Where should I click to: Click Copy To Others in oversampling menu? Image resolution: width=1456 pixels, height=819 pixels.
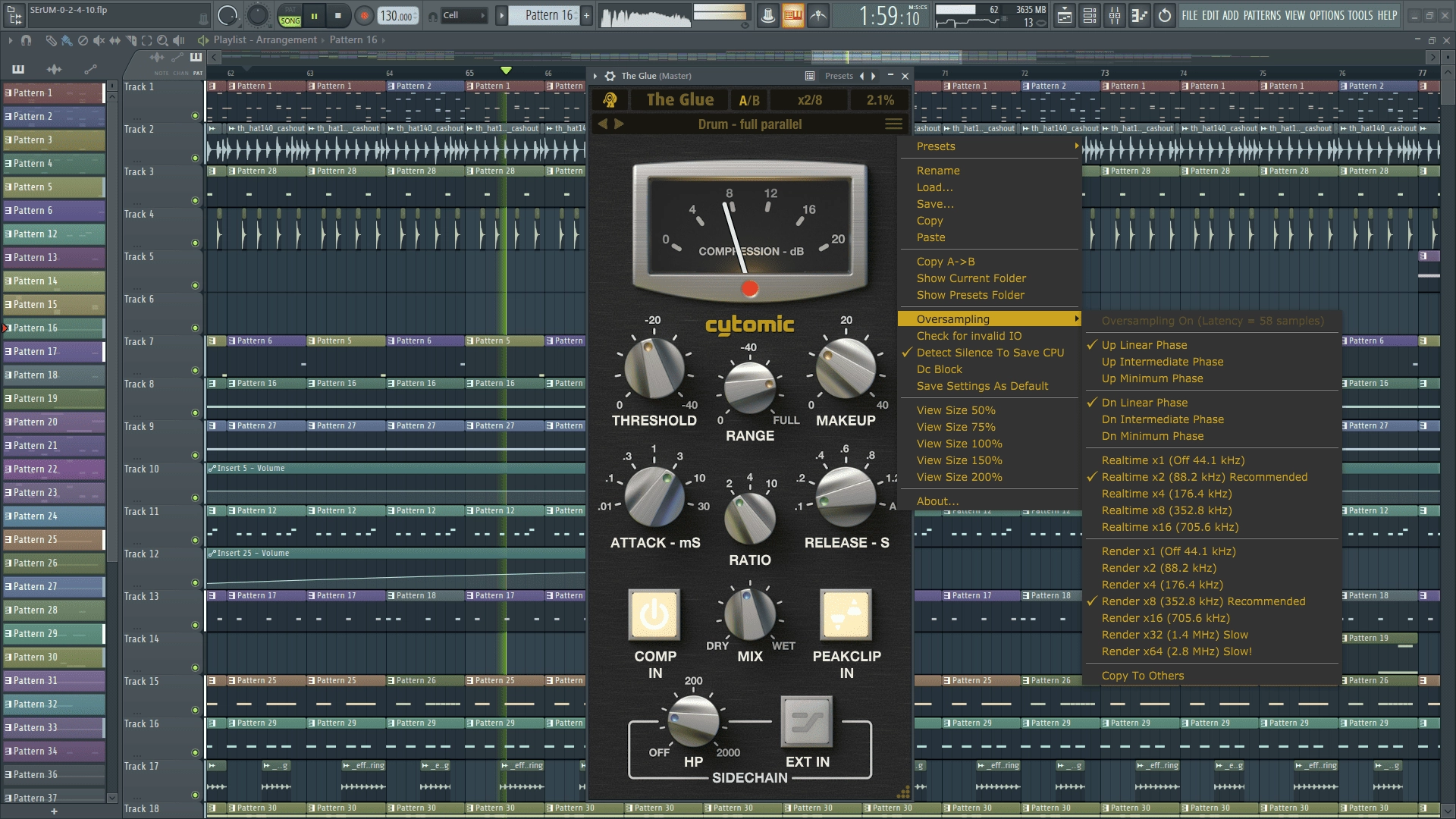tap(1142, 676)
